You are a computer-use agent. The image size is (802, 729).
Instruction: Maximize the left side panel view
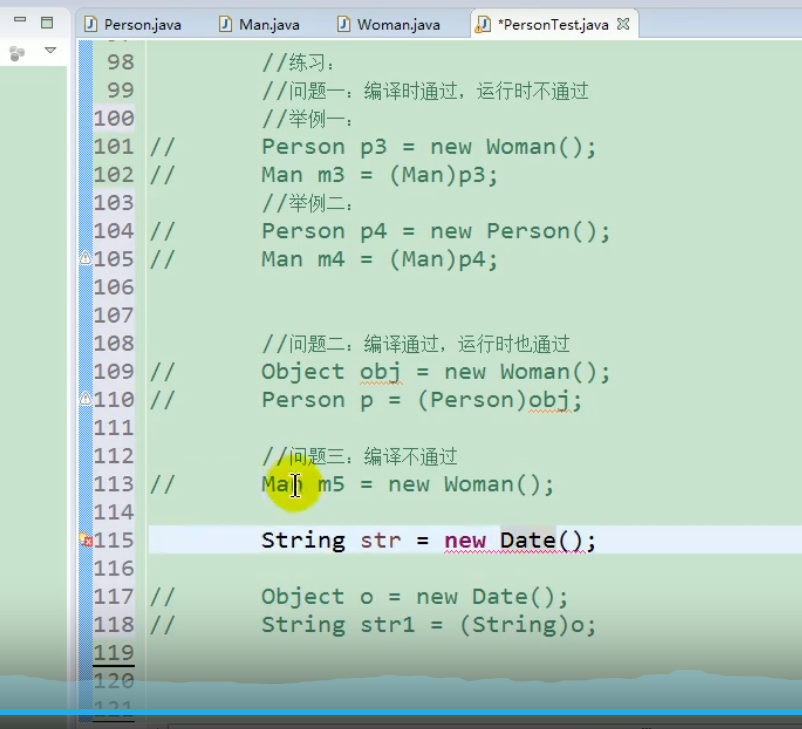tap(46, 21)
